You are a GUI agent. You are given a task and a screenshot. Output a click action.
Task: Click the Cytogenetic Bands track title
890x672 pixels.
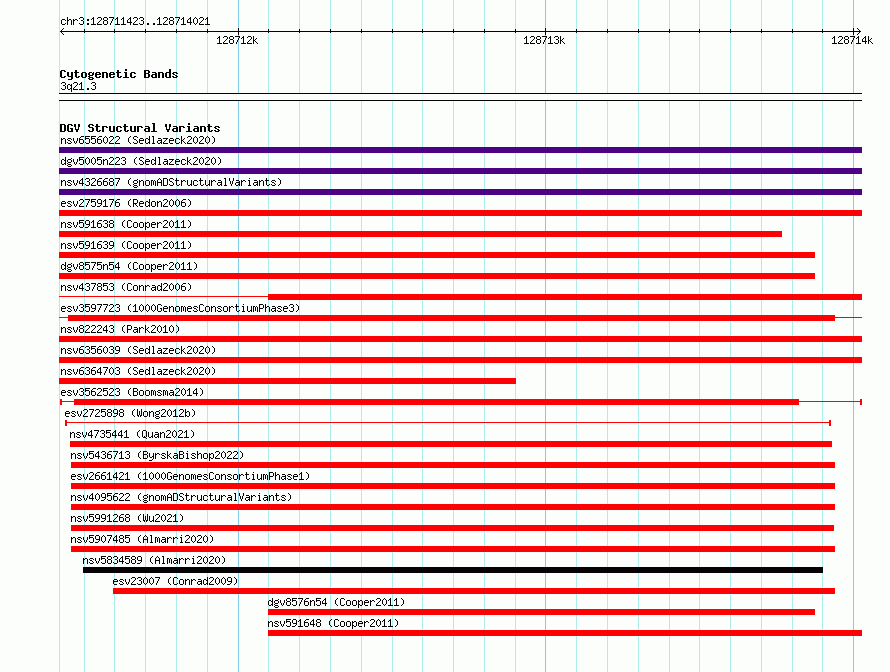[x=119, y=74]
